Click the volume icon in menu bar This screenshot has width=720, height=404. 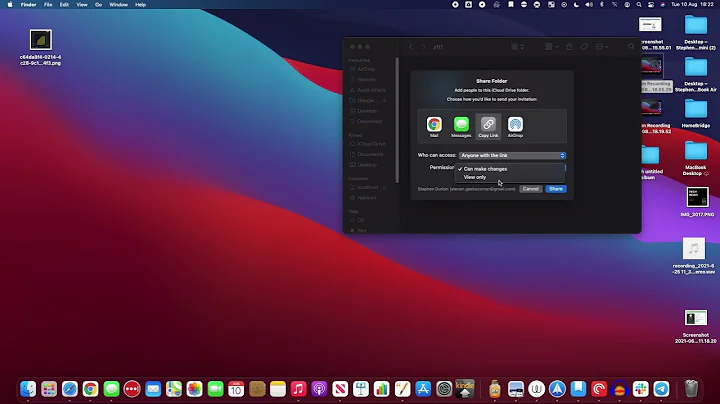point(589,5)
